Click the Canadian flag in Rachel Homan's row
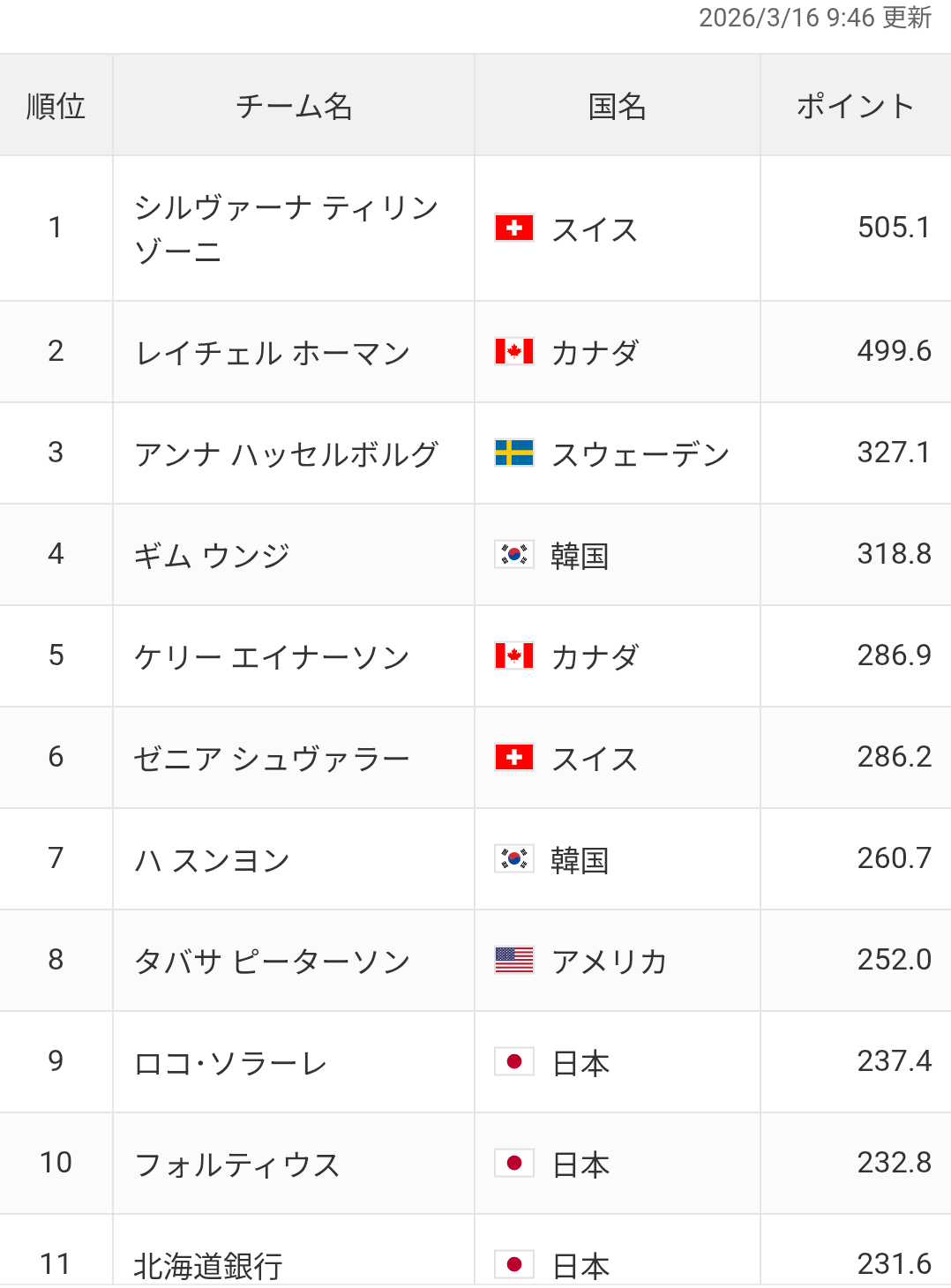This screenshot has height=1288, width=951. [514, 351]
